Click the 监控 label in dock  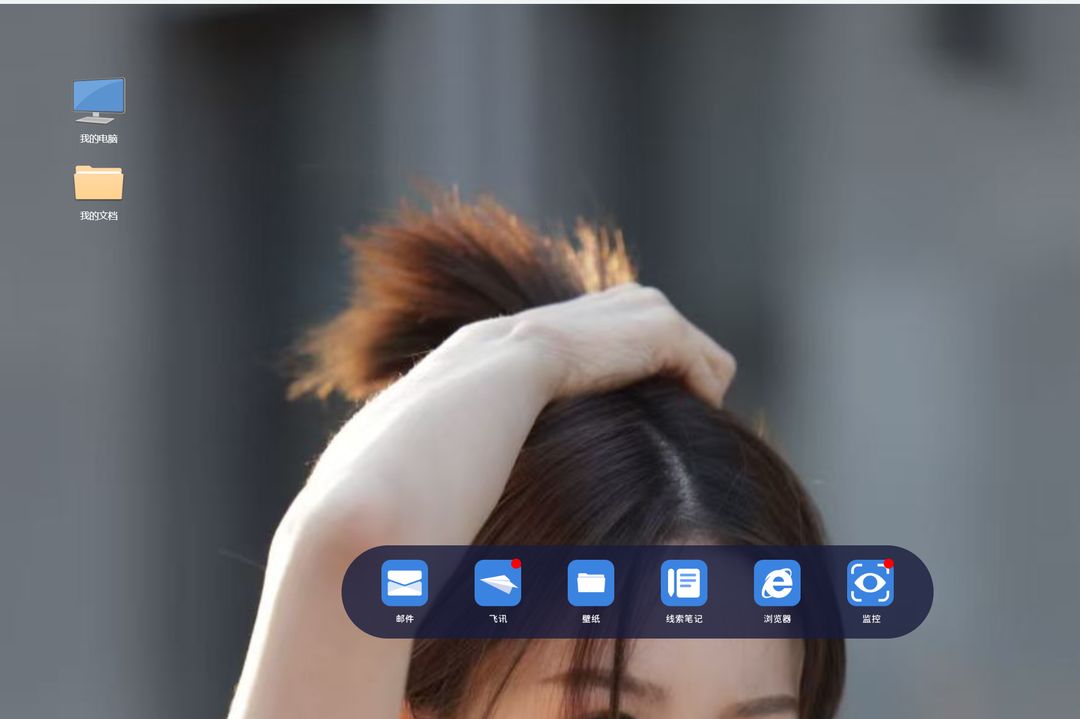click(871, 619)
